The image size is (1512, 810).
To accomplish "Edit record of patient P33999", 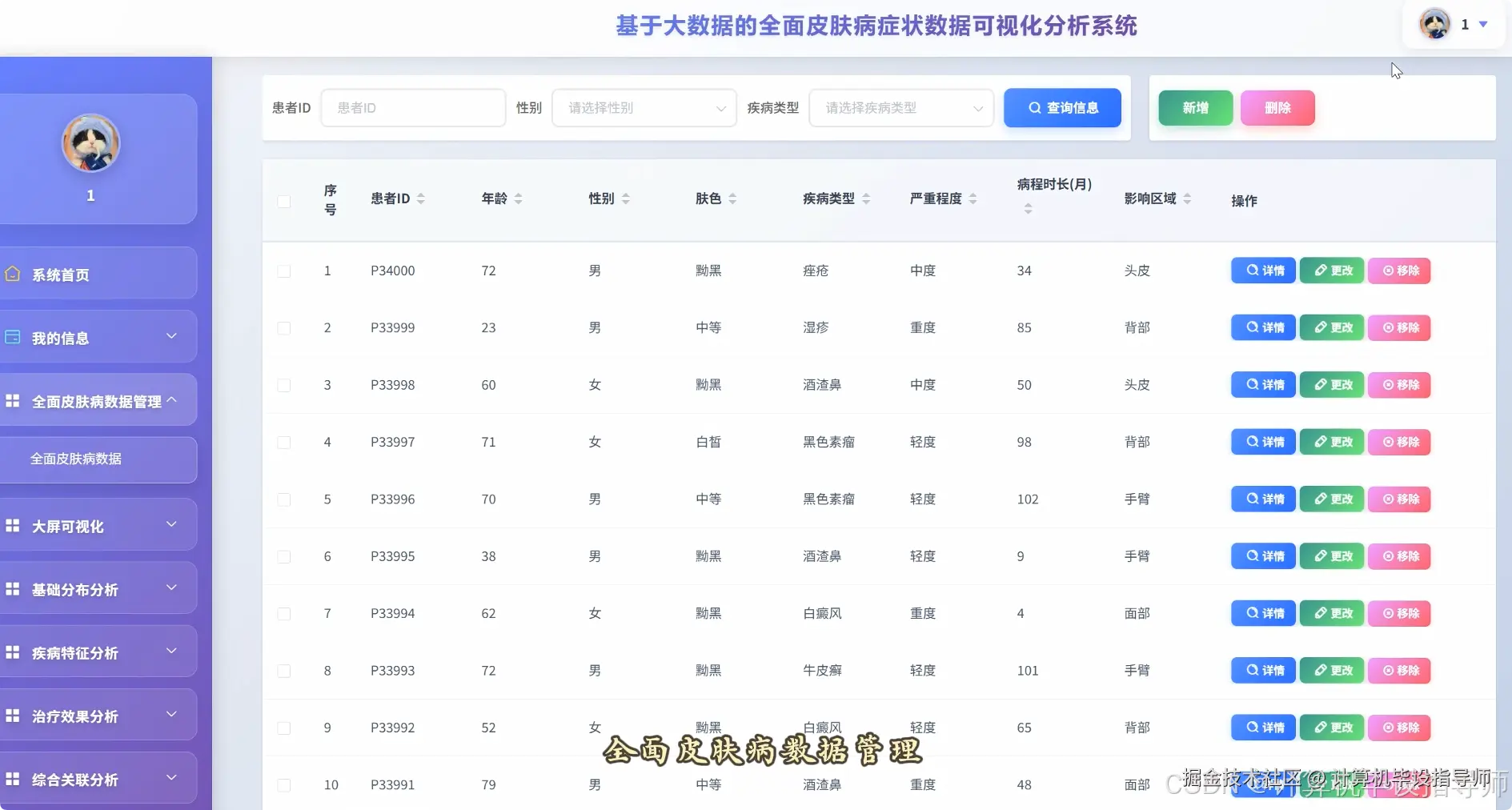I will 1332,327.
